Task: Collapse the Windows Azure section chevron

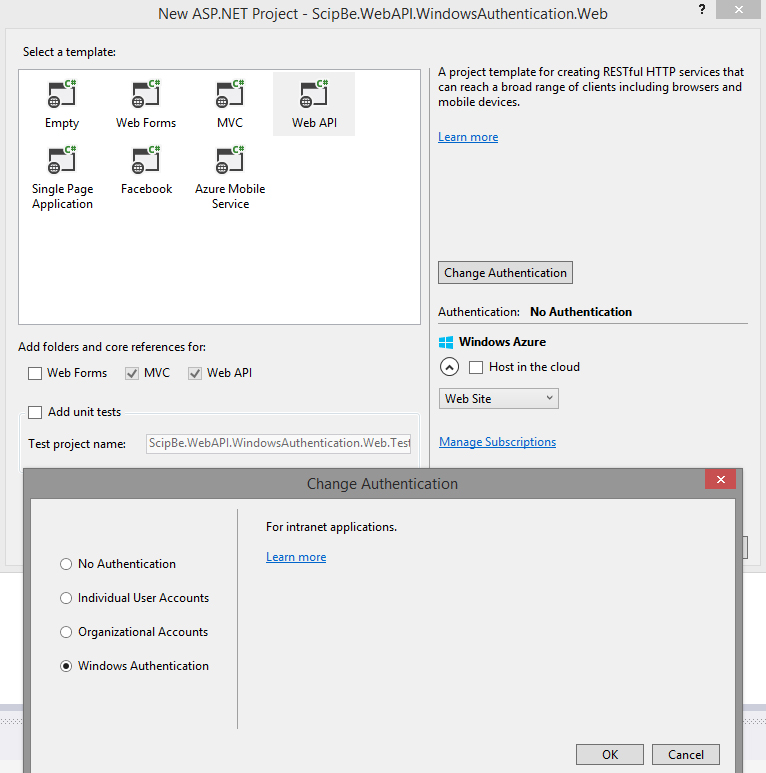Action: tap(449, 367)
